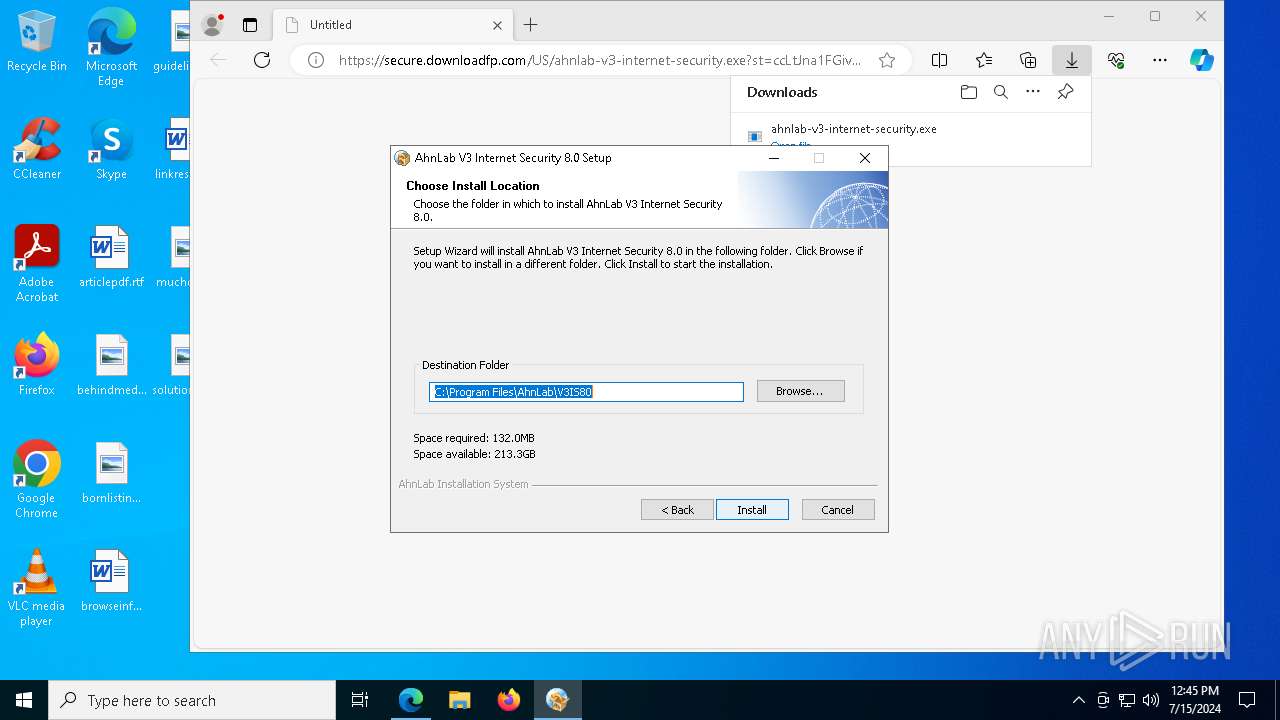This screenshot has height=720, width=1280.
Task: Click taskbar search box
Action: pos(192,700)
